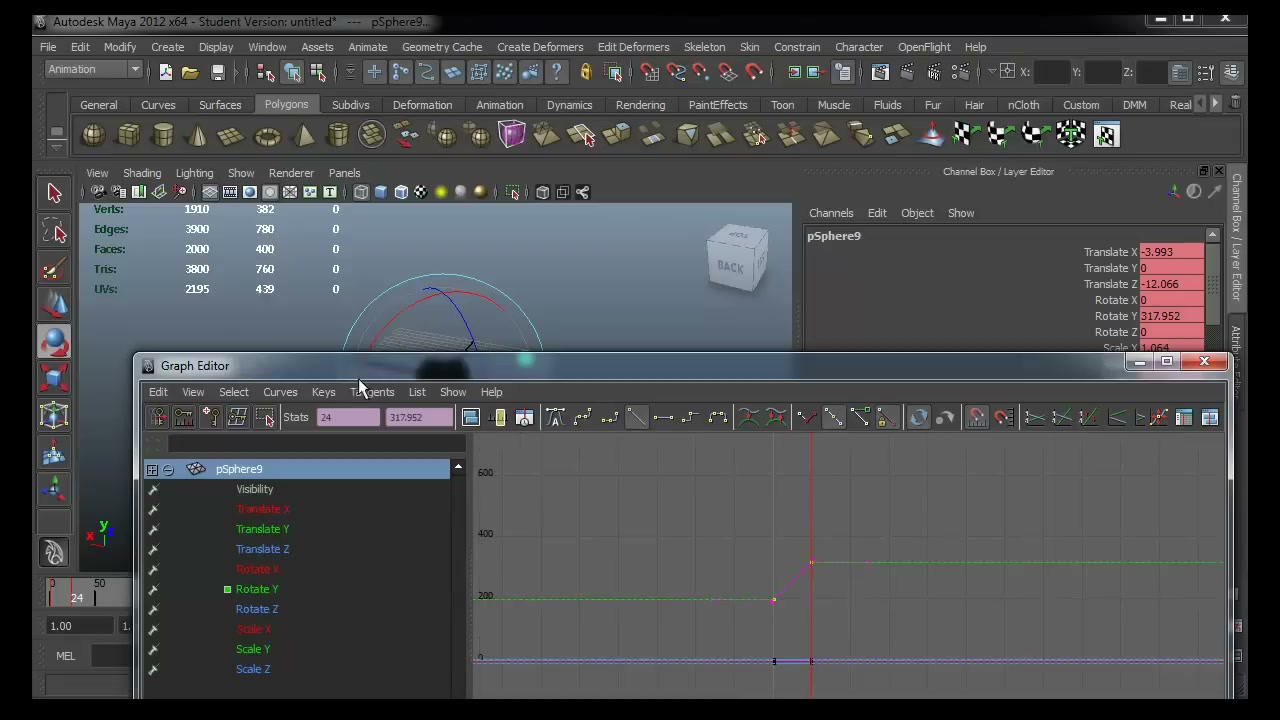Viewport: 1280px width, 720px height.
Task: Create new scene with the document icon
Action: coord(165,72)
